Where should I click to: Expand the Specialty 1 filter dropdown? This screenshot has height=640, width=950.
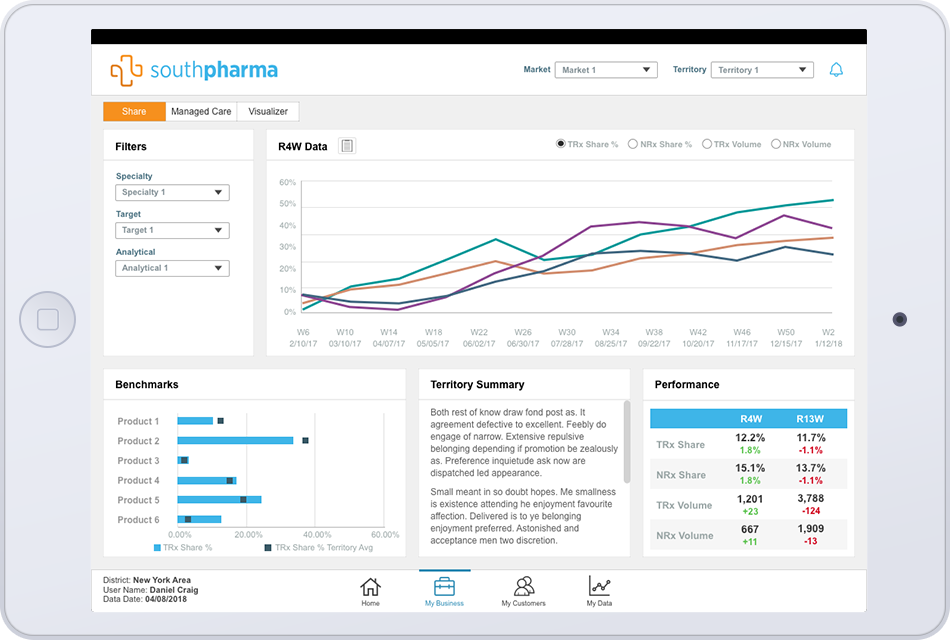click(172, 193)
